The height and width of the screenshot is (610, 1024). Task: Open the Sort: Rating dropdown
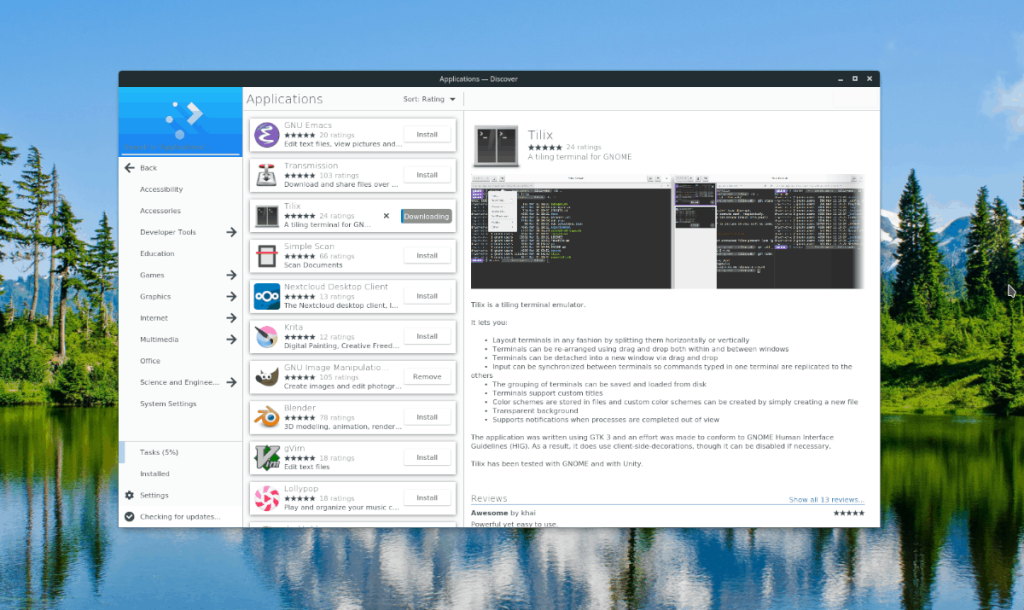(x=425, y=99)
